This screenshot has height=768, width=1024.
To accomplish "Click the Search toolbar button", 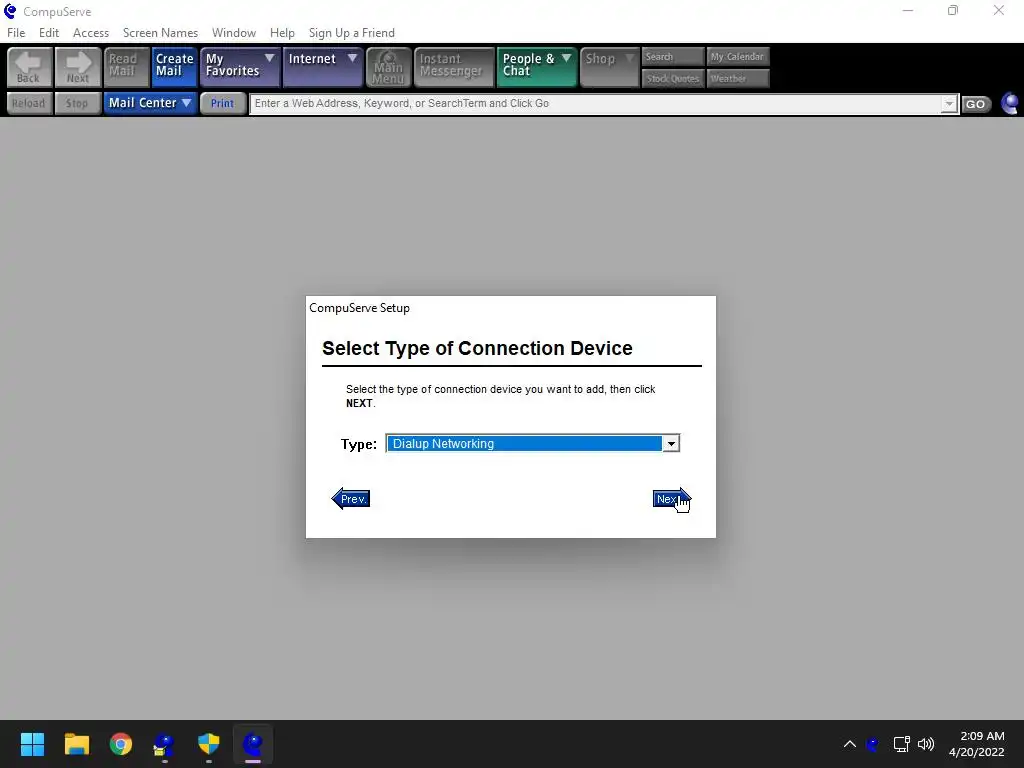I will [673, 57].
